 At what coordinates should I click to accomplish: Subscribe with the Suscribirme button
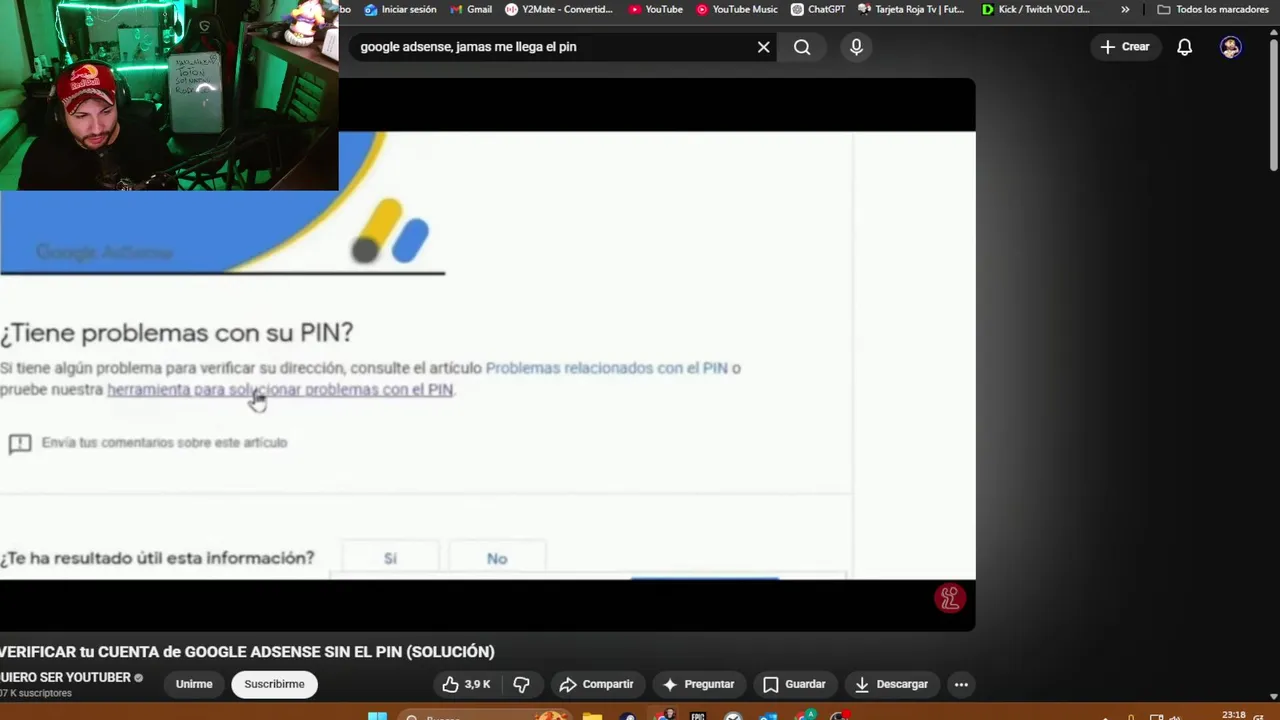click(x=274, y=684)
